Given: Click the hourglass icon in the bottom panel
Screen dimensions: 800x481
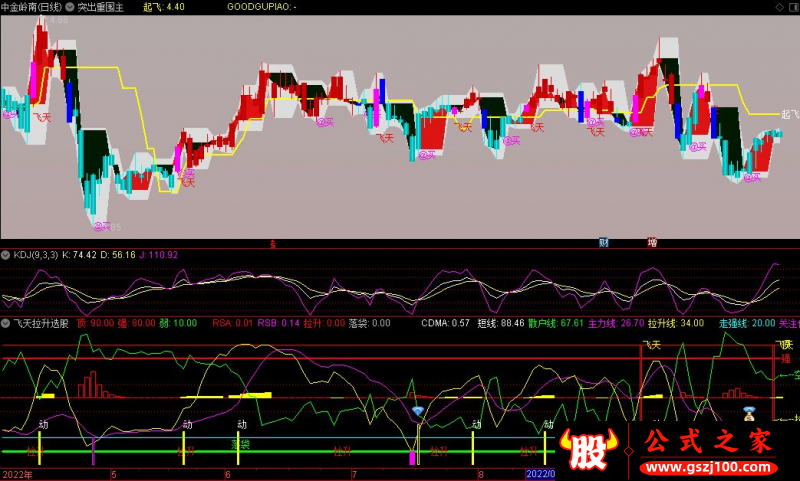Looking at the screenshot, I should point(748,410).
